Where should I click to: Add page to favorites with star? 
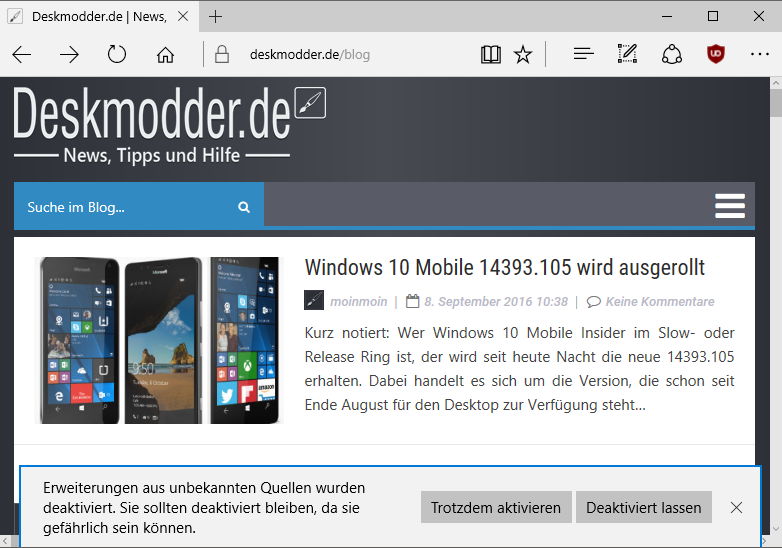(523, 54)
